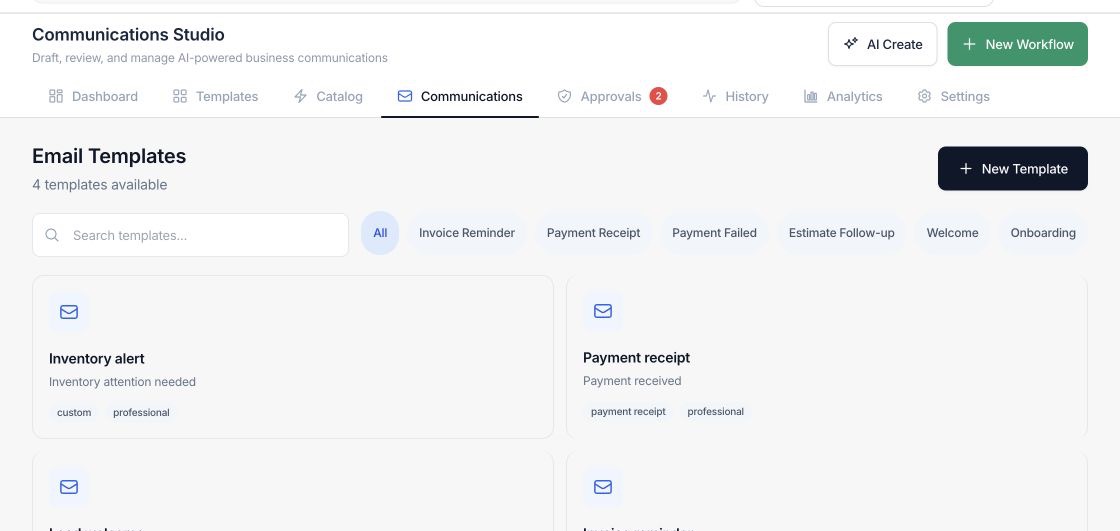Click '4 templates available' text
Screen dimensions: 1120x531
(99, 184)
